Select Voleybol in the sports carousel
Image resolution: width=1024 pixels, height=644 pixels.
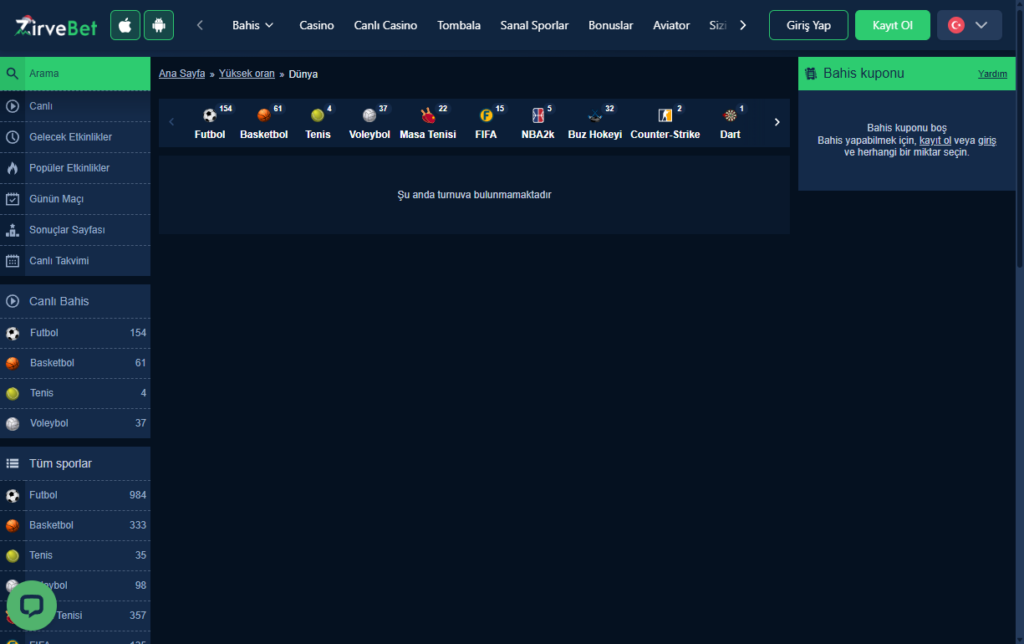click(x=370, y=123)
